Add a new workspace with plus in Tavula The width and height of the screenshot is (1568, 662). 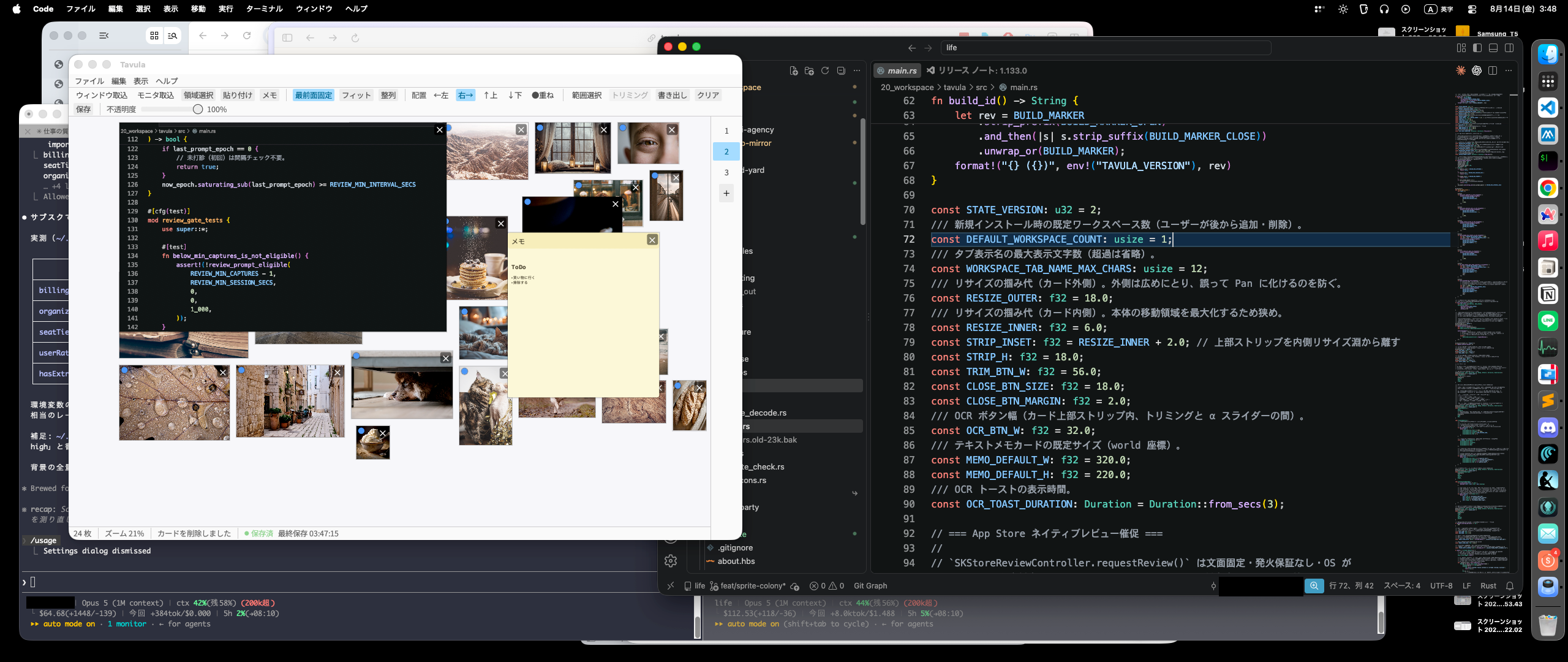point(726,193)
